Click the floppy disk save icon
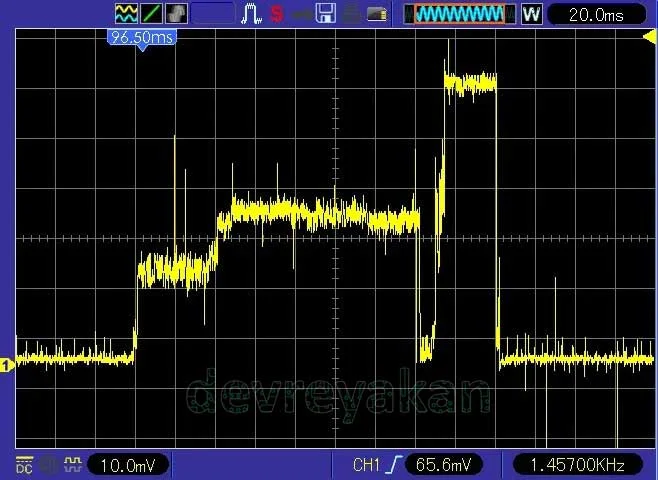The width and height of the screenshot is (658, 480). pos(326,13)
